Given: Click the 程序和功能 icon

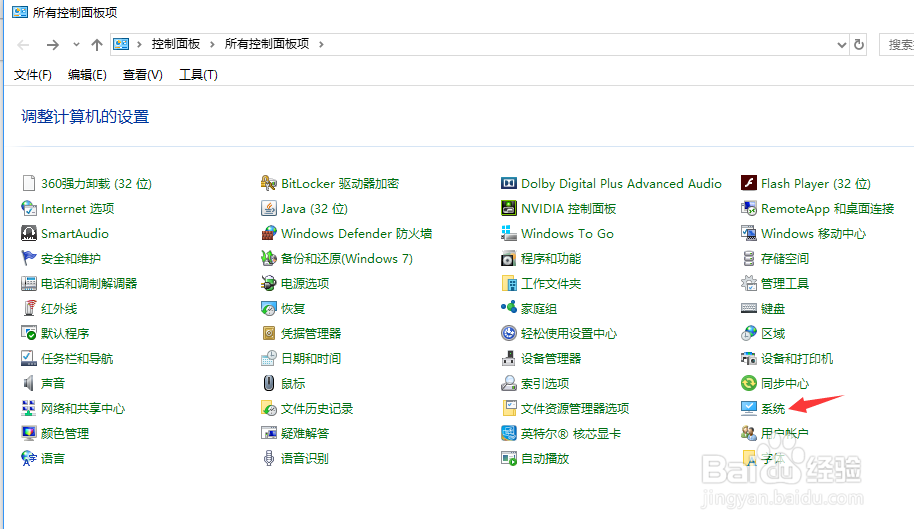Looking at the screenshot, I should pyautogui.click(x=509, y=258).
